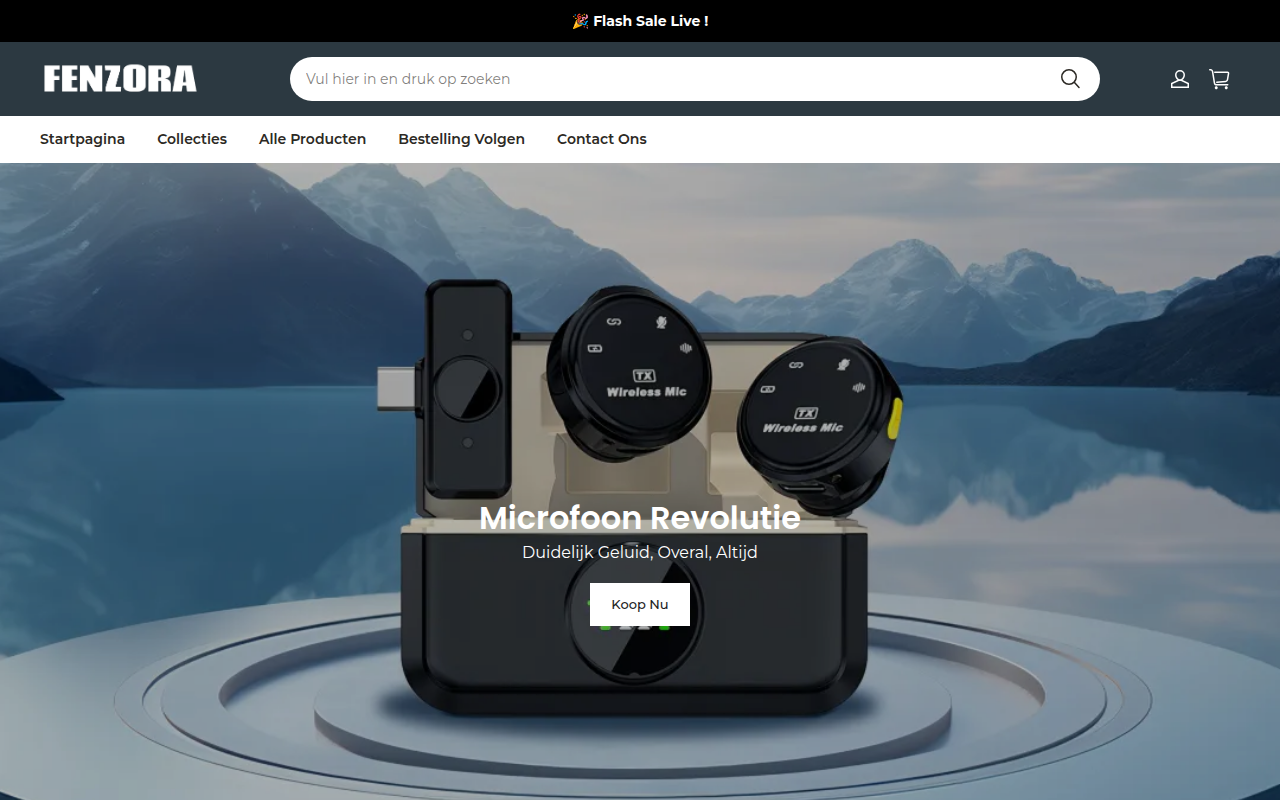The width and height of the screenshot is (1280, 800).
Task: Click the FENZORA logo
Action: [120, 79]
